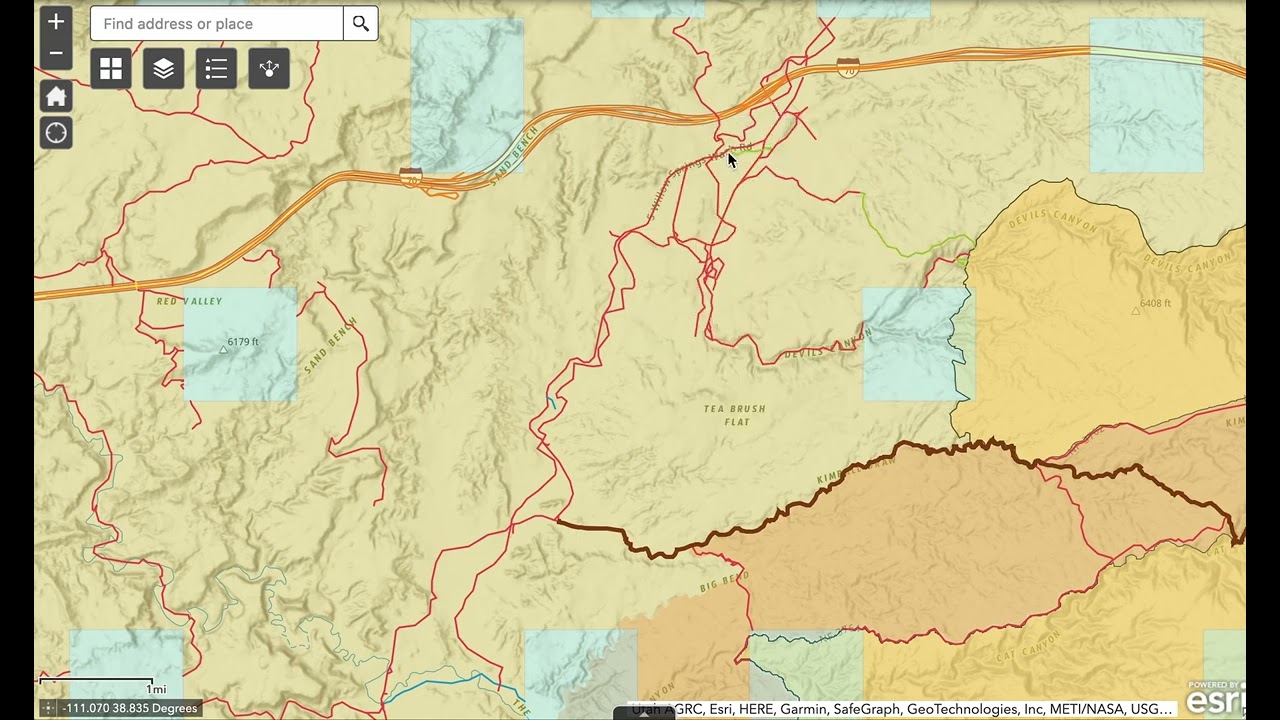The width and height of the screenshot is (1280, 720).
Task: Zoom out of the map
Action: pyautogui.click(x=56, y=54)
